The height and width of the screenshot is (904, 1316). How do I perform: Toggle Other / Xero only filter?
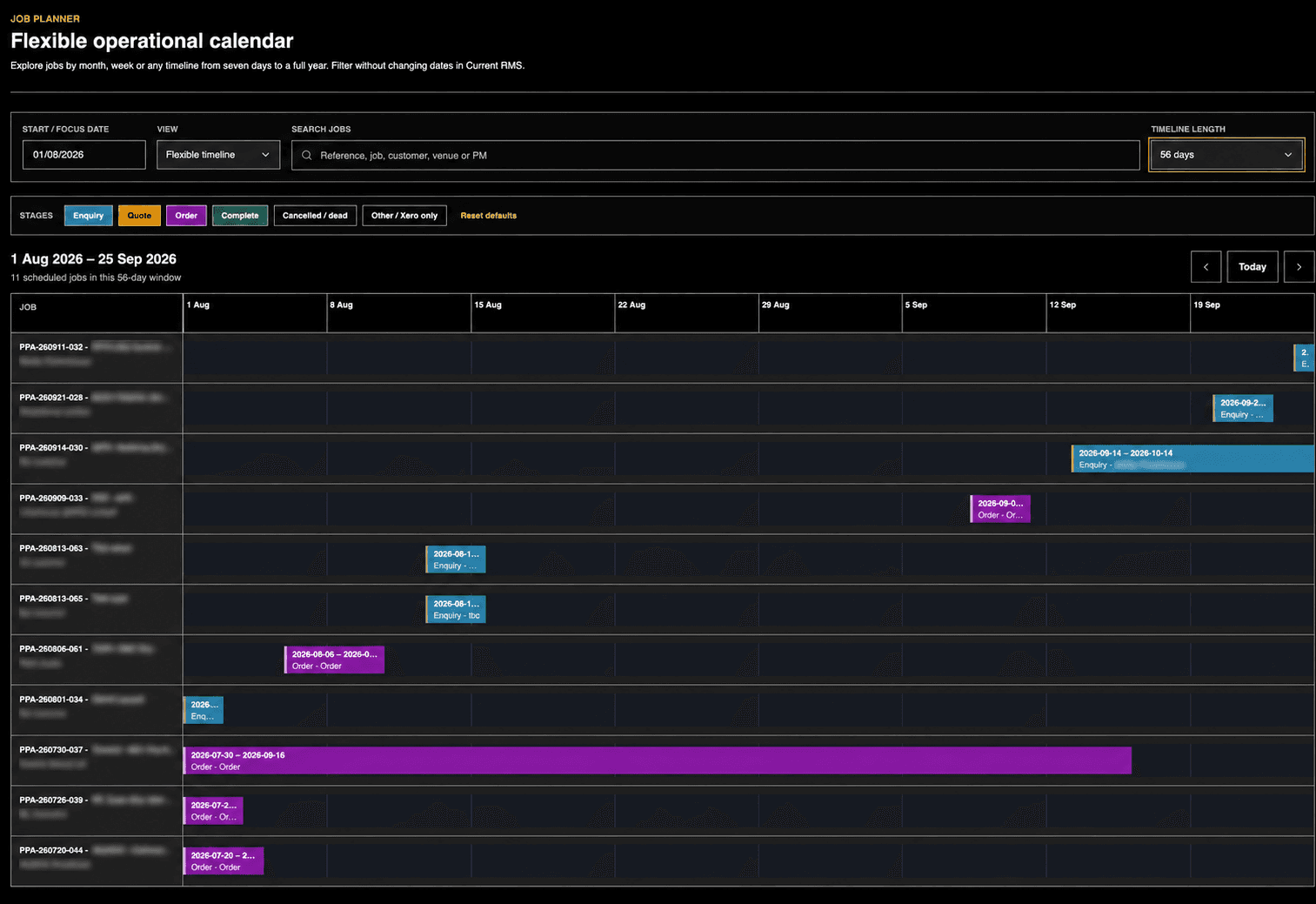404,216
